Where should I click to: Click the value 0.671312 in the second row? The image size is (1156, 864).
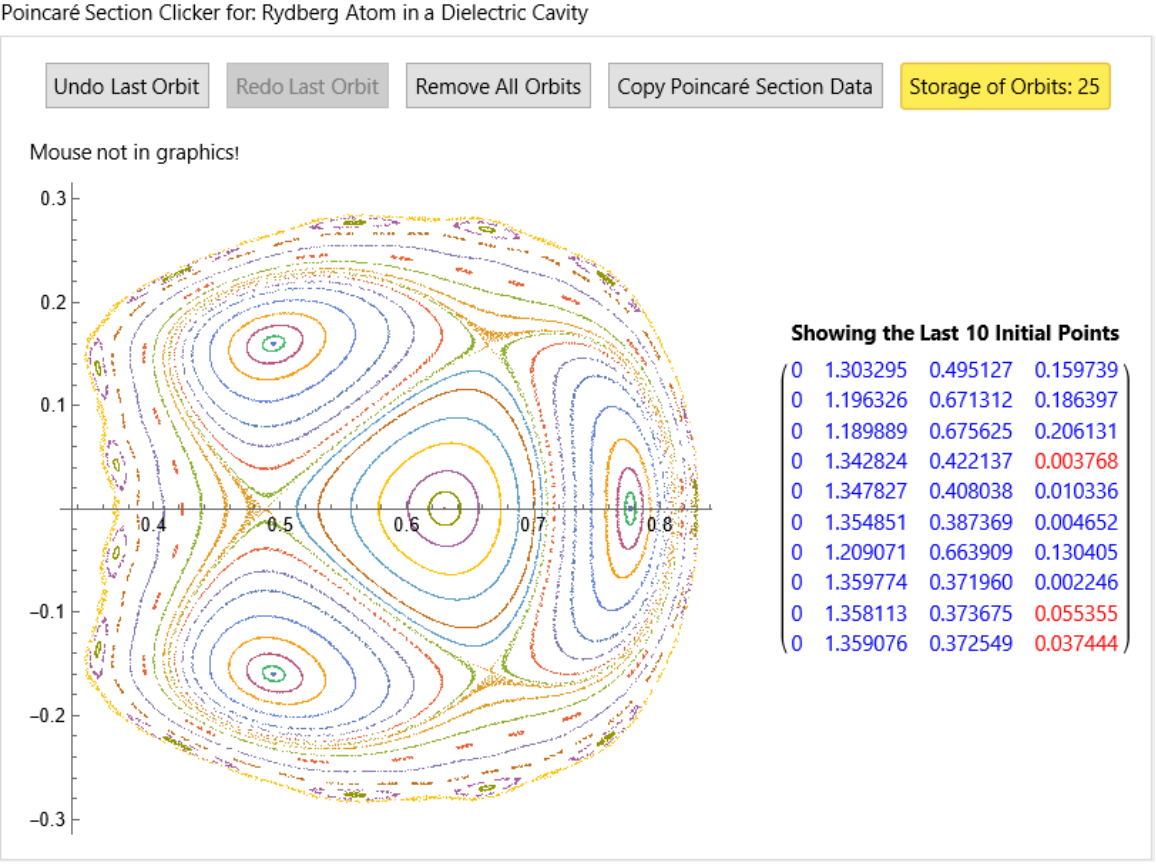pos(970,401)
